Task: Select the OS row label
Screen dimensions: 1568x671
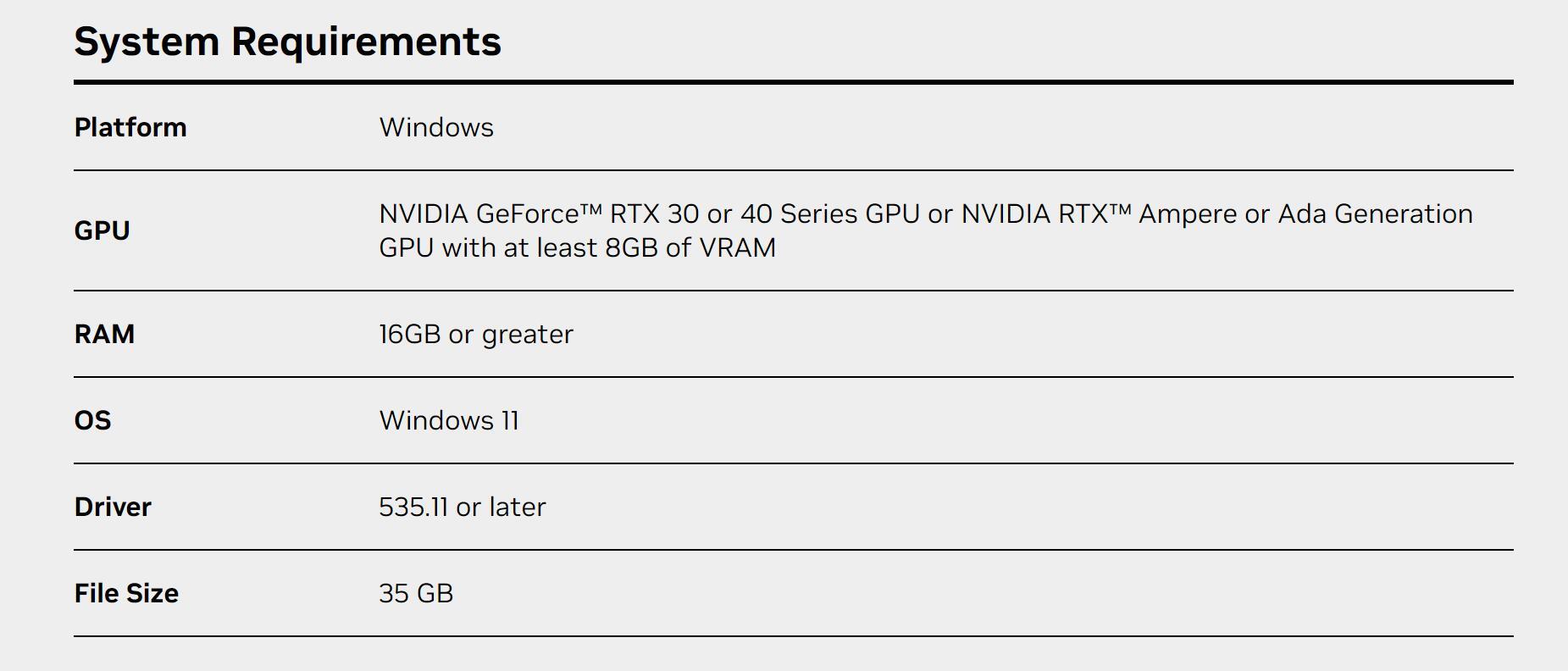Action: click(92, 420)
